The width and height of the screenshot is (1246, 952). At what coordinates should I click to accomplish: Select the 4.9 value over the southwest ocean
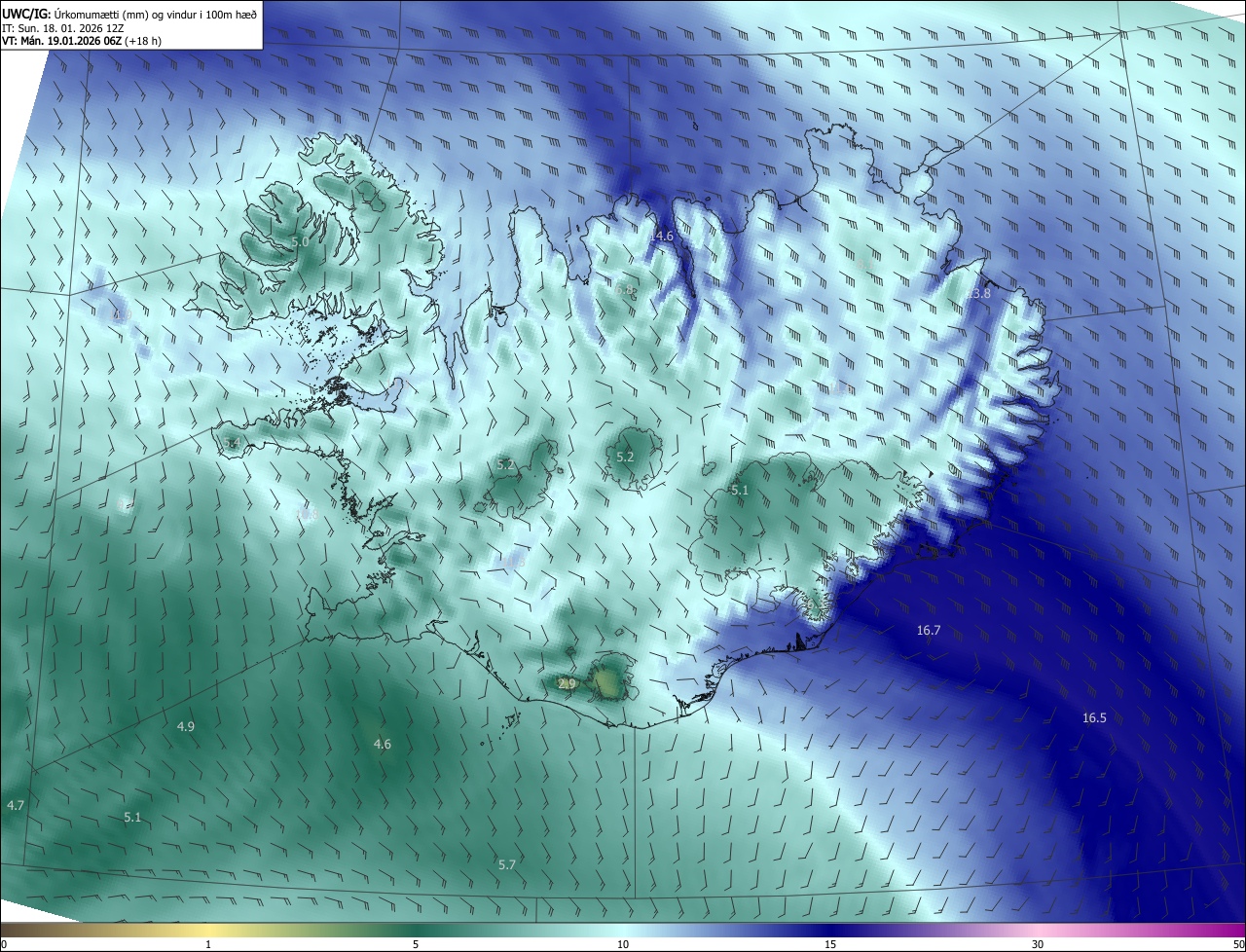click(x=185, y=726)
